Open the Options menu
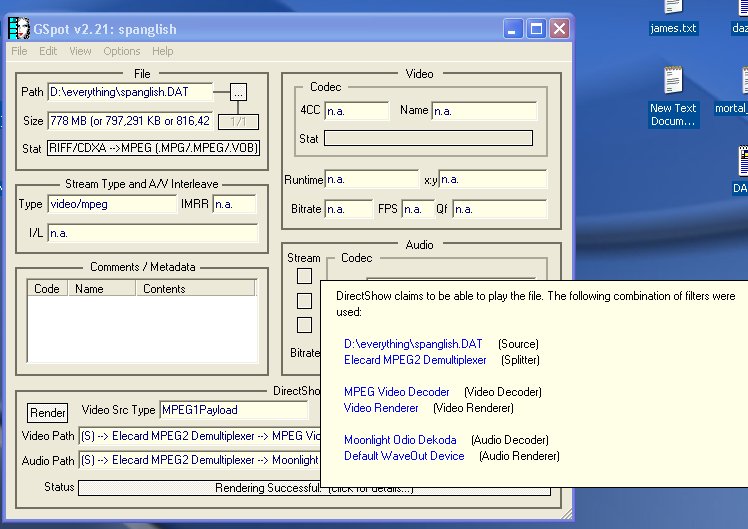The width and height of the screenshot is (748, 529). coord(122,51)
